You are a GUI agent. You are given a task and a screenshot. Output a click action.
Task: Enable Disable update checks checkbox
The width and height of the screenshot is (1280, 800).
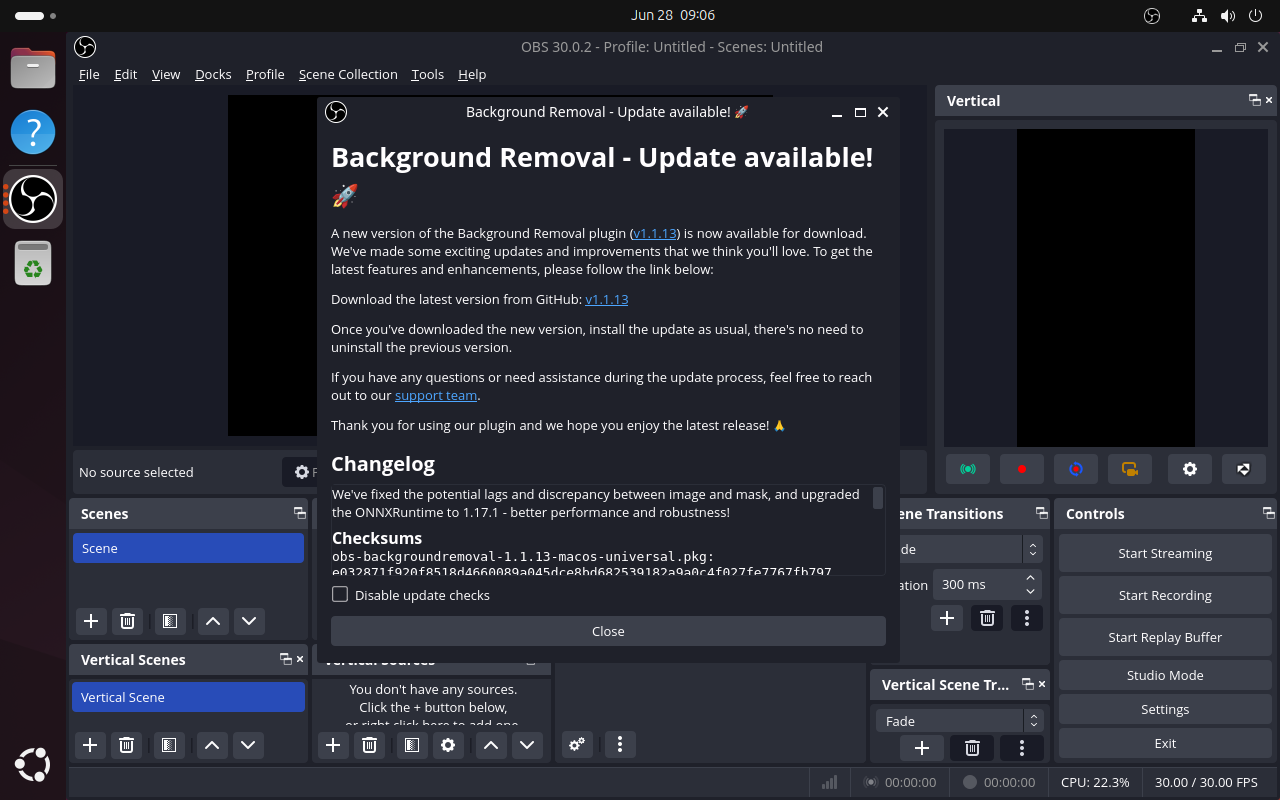pyautogui.click(x=340, y=594)
